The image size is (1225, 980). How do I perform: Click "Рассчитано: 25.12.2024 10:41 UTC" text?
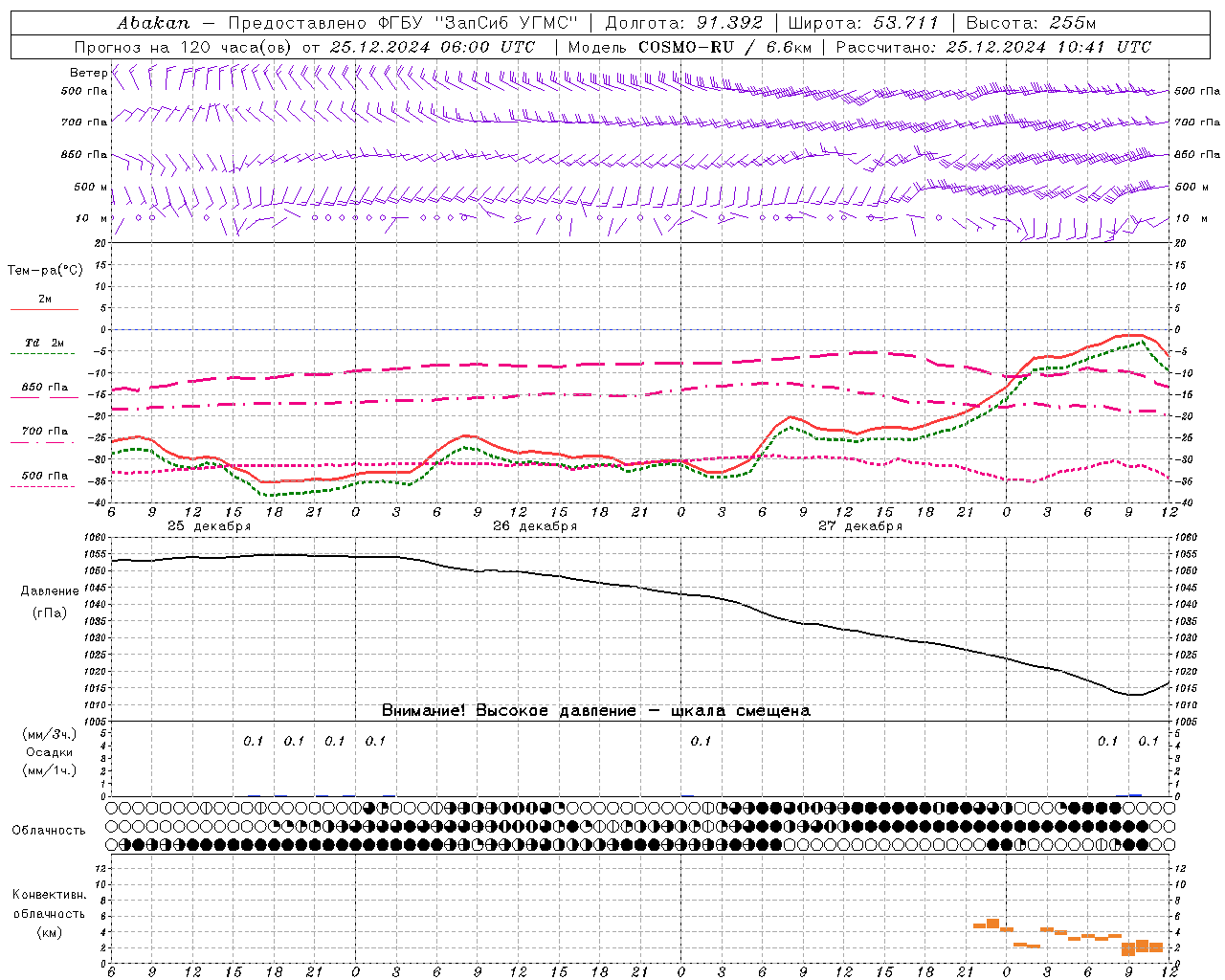coord(993,47)
